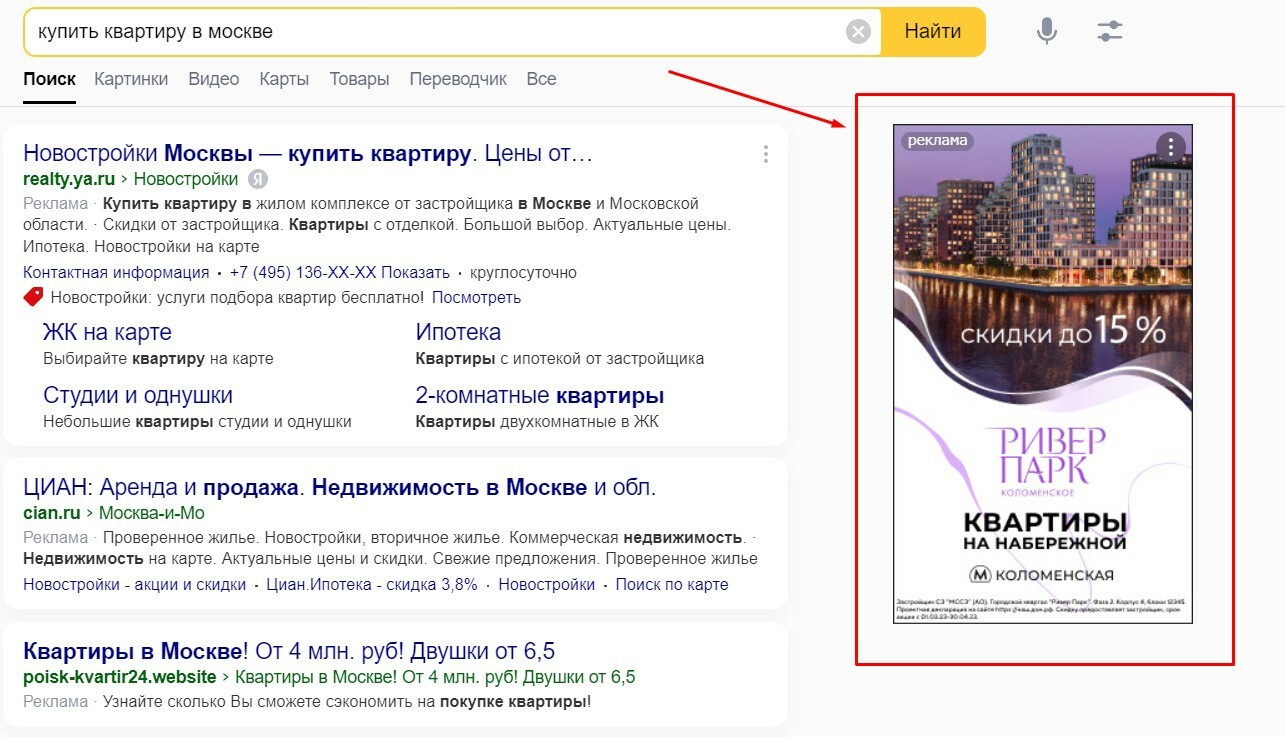
Task: Click the Посмотреть link
Action: (476, 297)
